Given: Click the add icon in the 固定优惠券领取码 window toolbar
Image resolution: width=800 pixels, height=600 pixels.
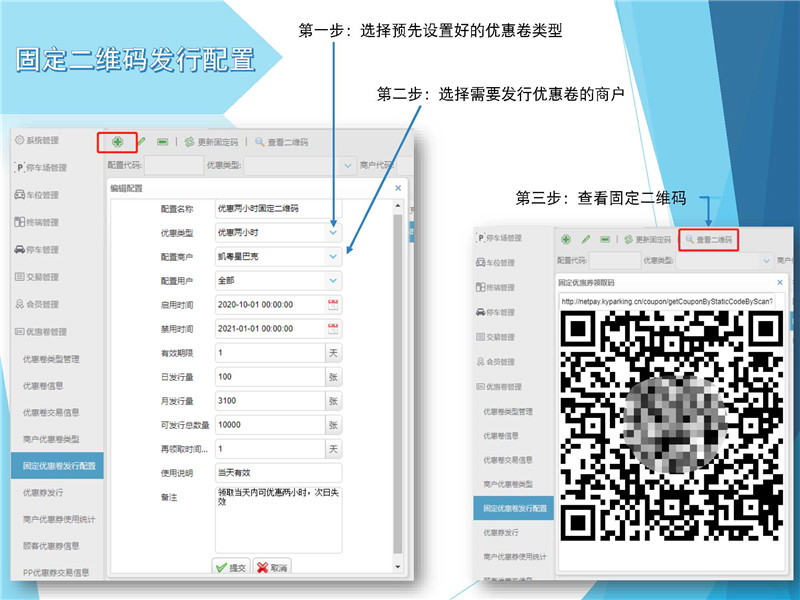Looking at the screenshot, I should pos(566,239).
